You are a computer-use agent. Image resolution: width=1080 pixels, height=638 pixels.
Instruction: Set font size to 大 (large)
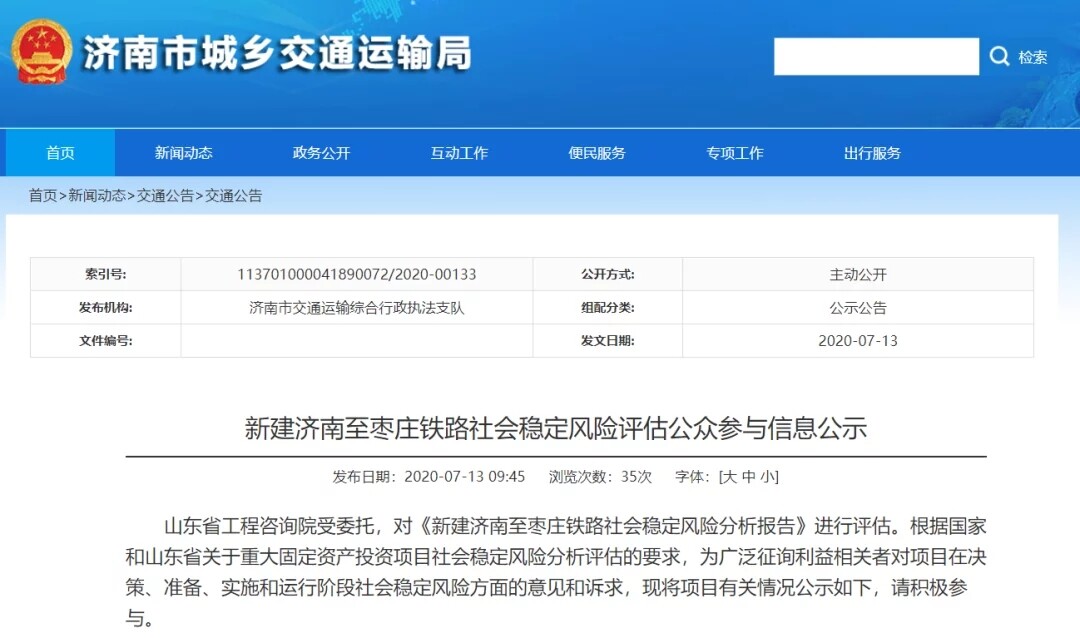click(x=729, y=477)
